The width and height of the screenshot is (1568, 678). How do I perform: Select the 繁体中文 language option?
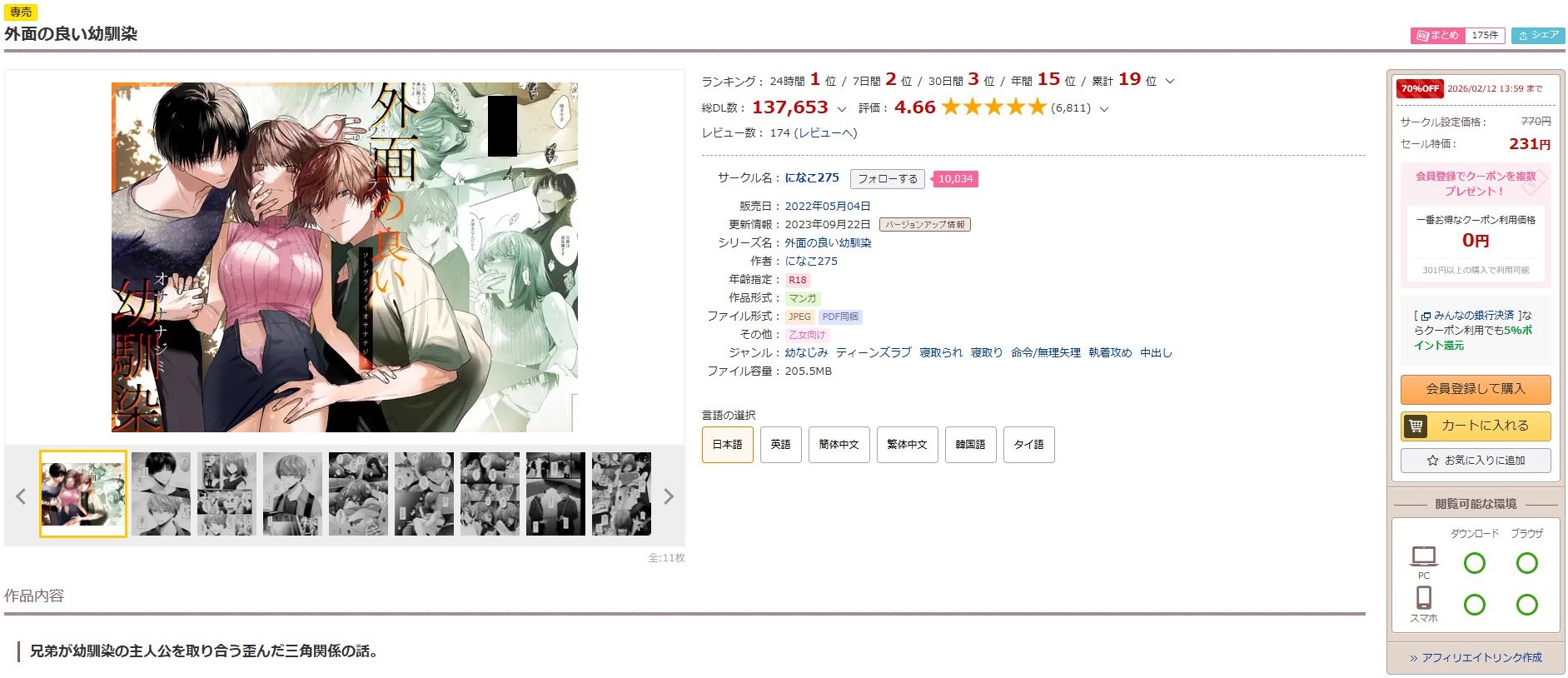[907, 445]
